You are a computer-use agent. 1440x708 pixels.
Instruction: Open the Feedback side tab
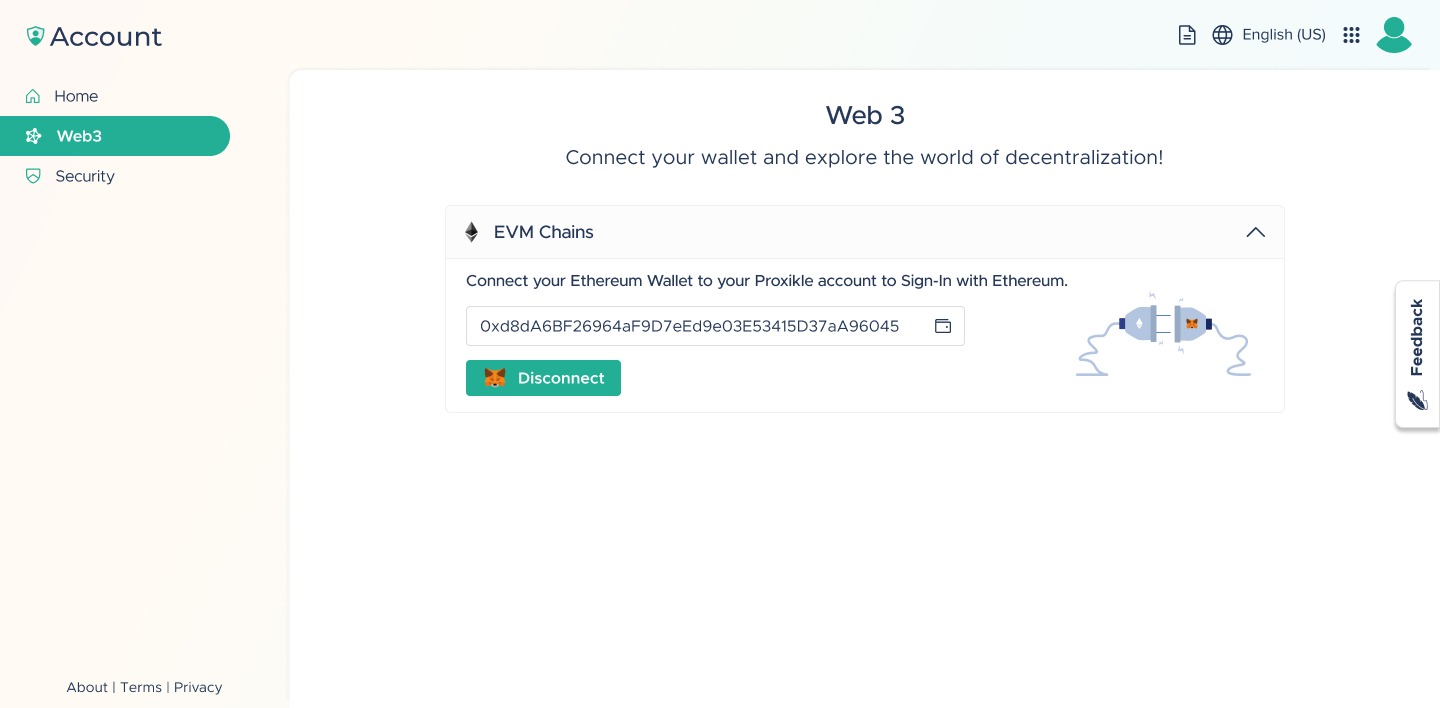pos(1417,354)
